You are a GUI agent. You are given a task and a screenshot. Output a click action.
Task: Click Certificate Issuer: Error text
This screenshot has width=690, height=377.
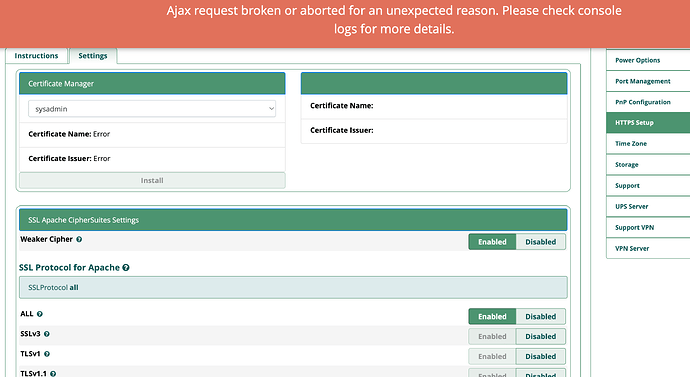(x=69, y=159)
